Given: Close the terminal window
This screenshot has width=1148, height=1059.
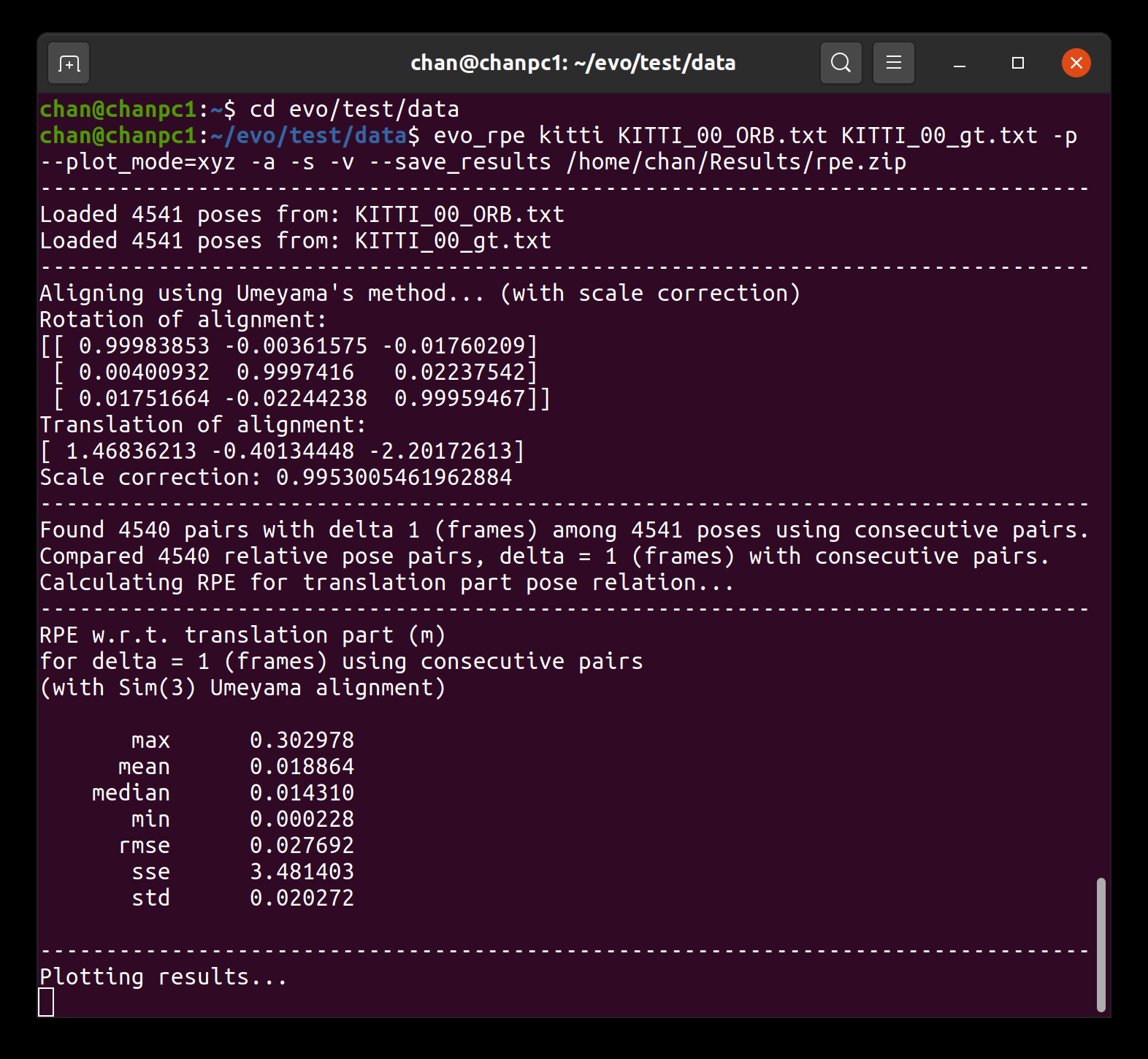Looking at the screenshot, I should tap(1076, 64).
